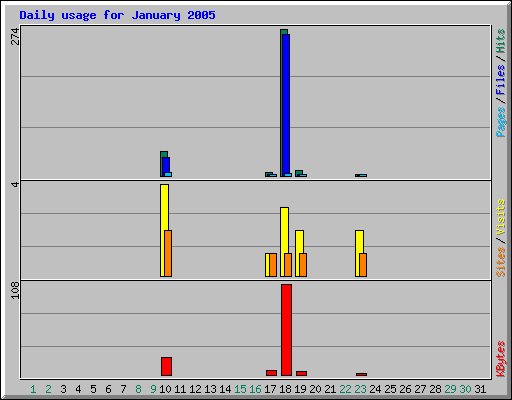Viewport: 512px width, 400px height.
Task: Select the red KBytes bar for day 19
Action: pos(301,373)
